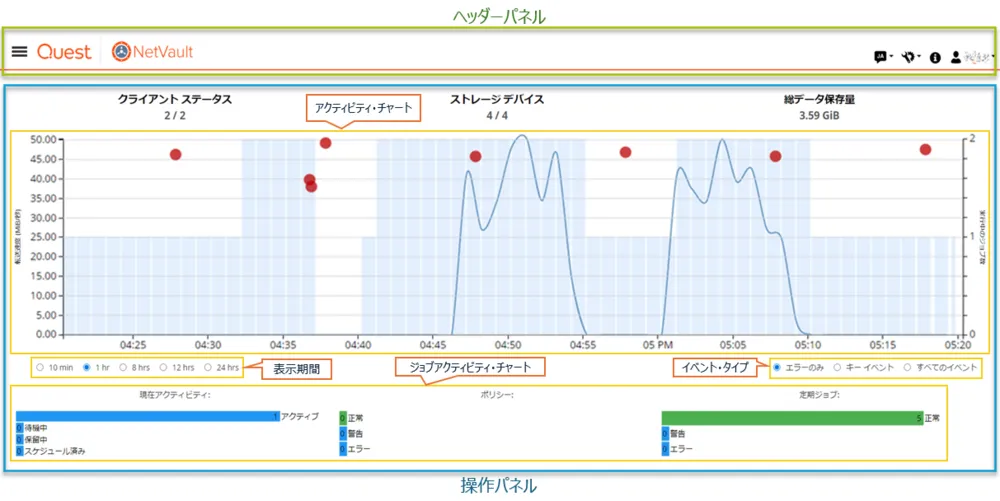Click the blue アクティブ activity bar

[148, 416]
